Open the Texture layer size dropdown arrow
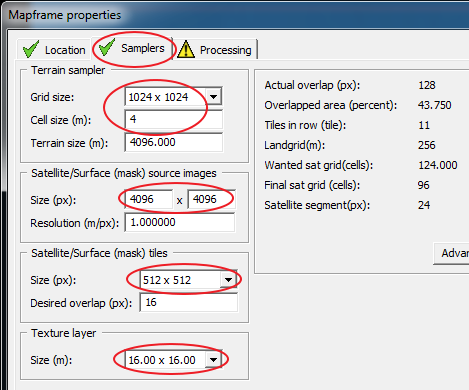The height and width of the screenshot is (390, 469). click(213, 360)
